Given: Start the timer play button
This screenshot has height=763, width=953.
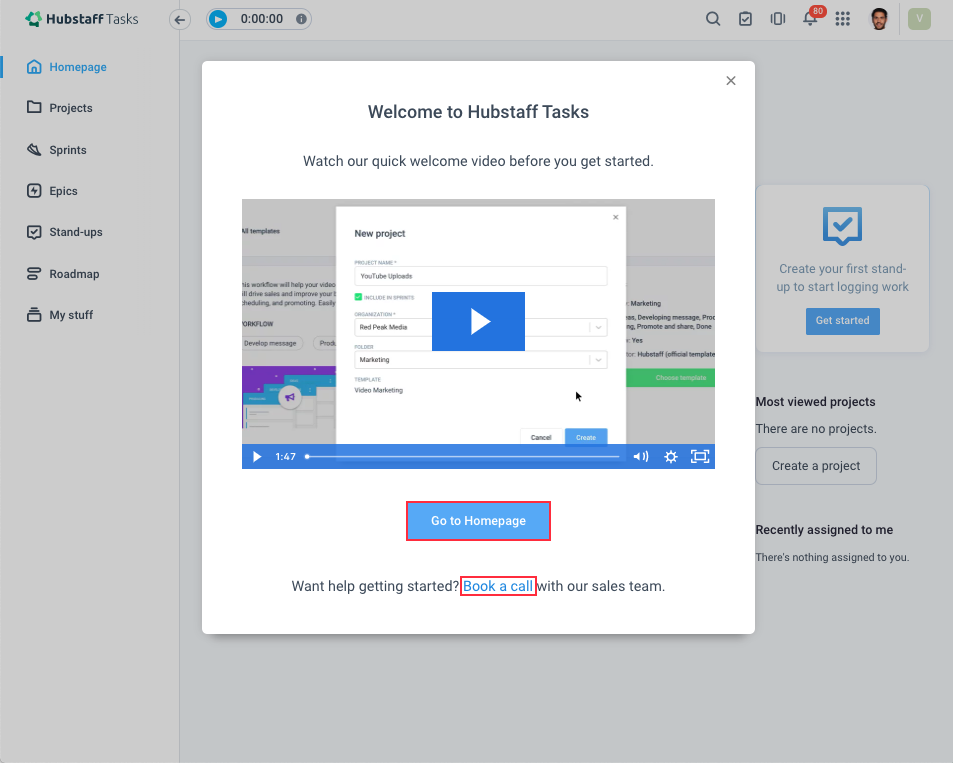Looking at the screenshot, I should coord(218,19).
